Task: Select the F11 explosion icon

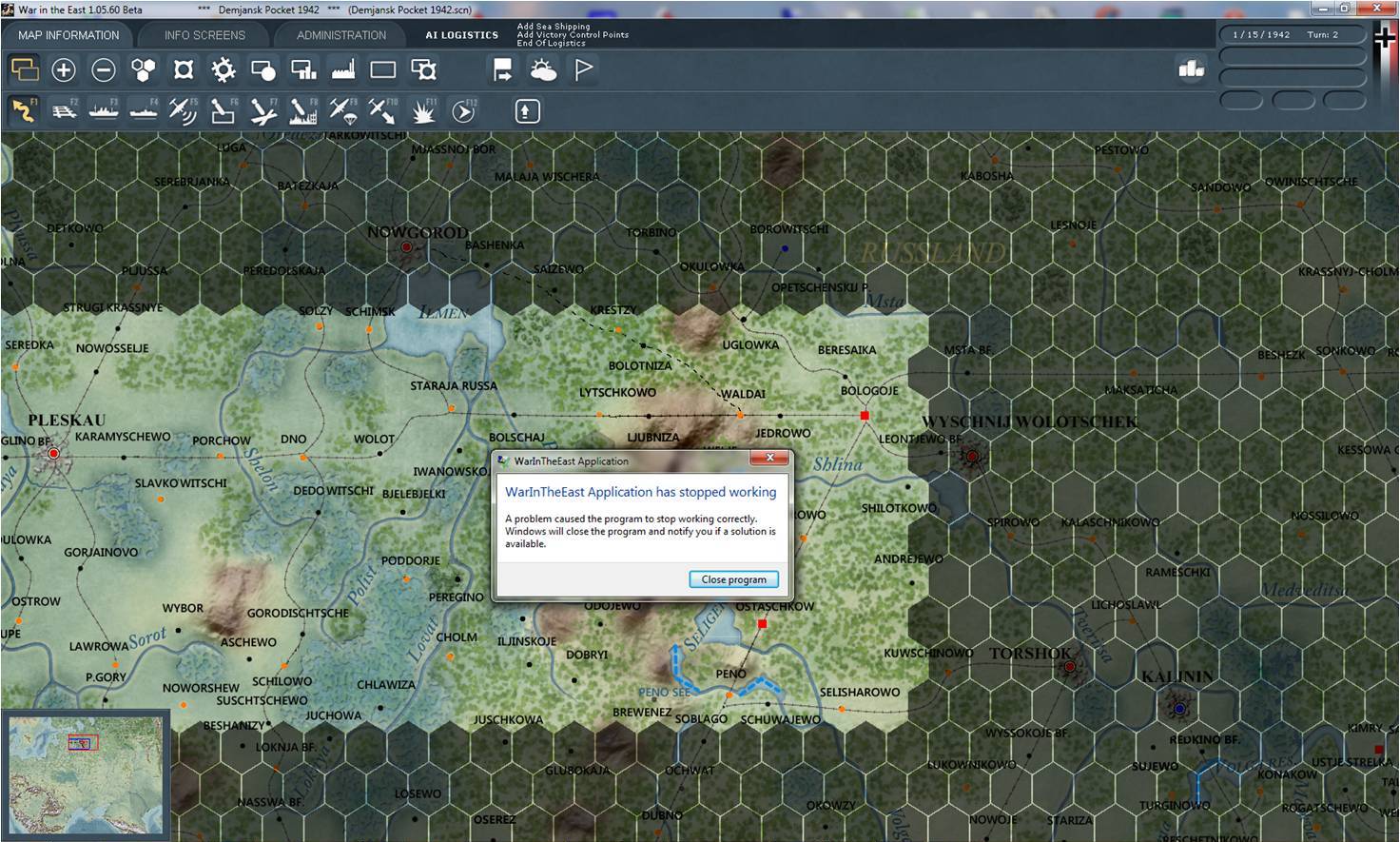Action: (x=423, y=111)
